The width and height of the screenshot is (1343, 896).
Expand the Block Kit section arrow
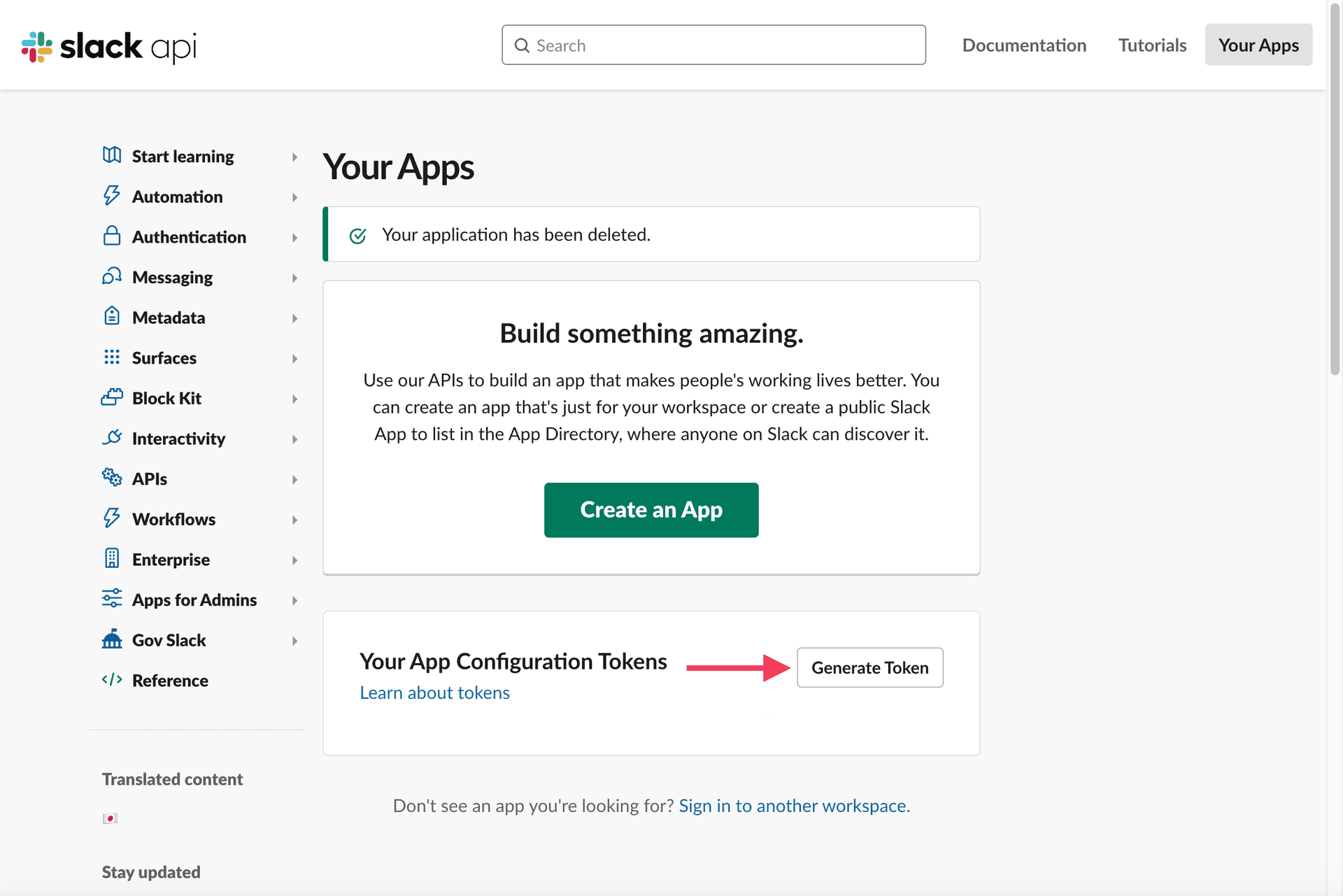coord(294,399)
